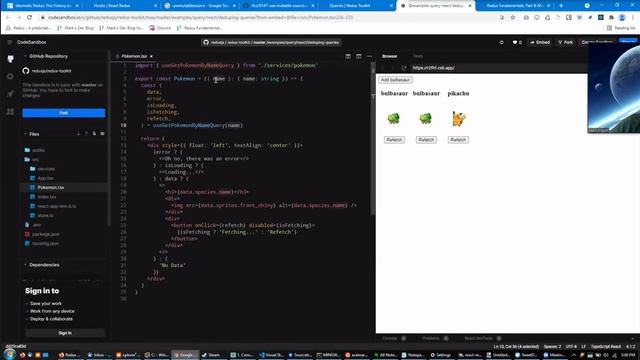Image resolution: width=640 pixels, height=360 pixels.
Task: Click the Chrome address bar
Action: [x=269, y=18]
